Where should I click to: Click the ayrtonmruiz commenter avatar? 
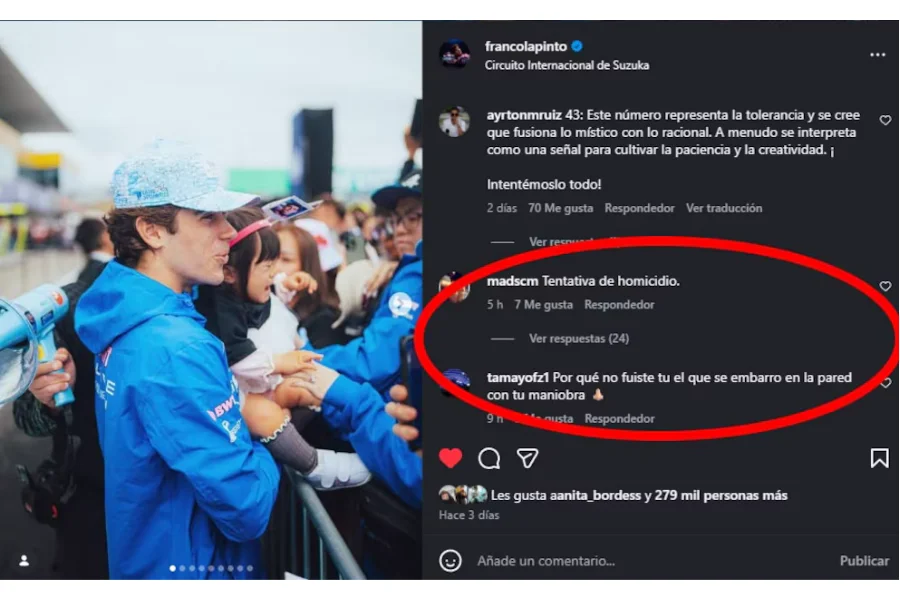click(454, 121)
